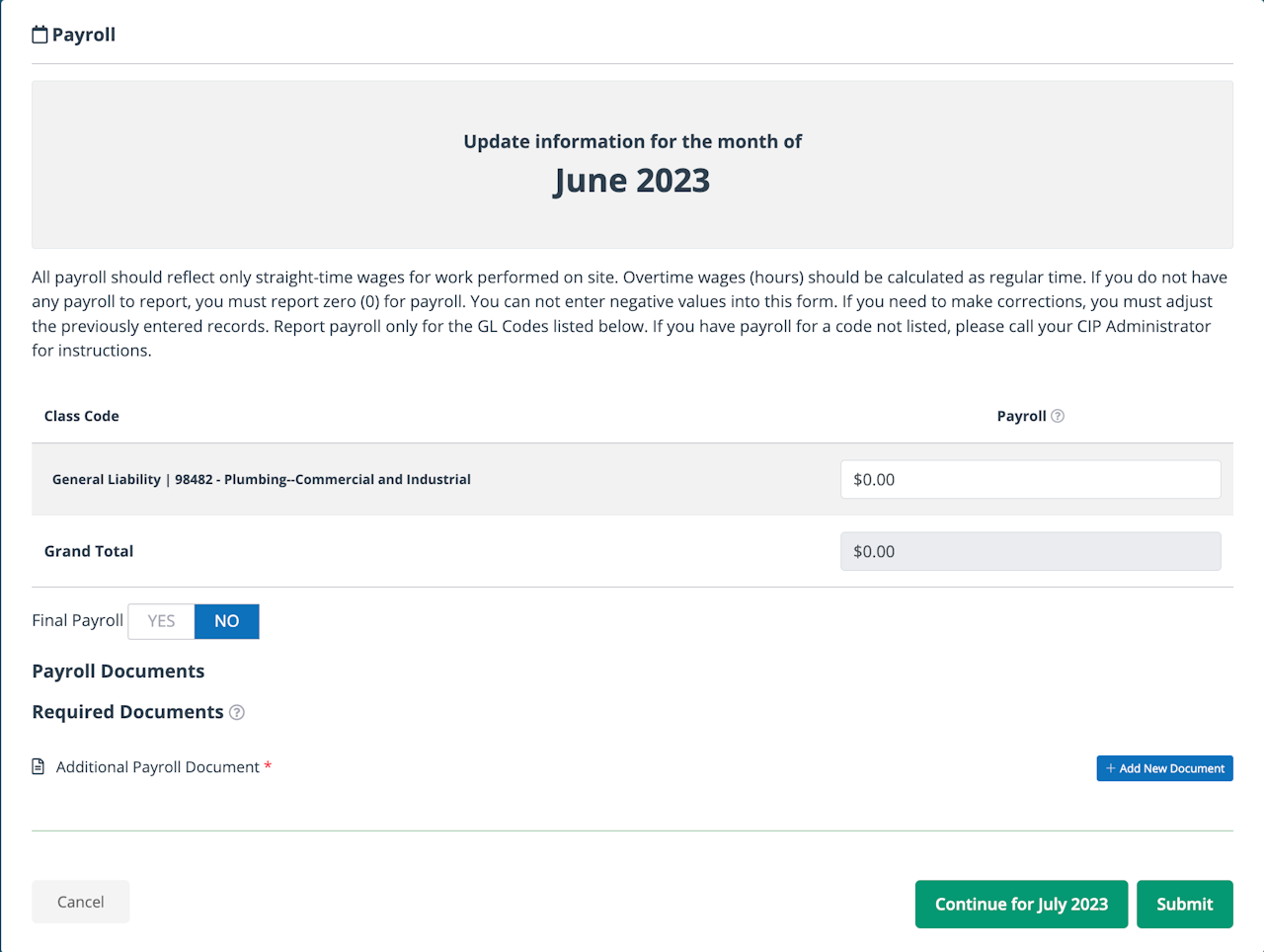Click the Required Documents heading text
1264x952 pixels.
coord(127,712)
